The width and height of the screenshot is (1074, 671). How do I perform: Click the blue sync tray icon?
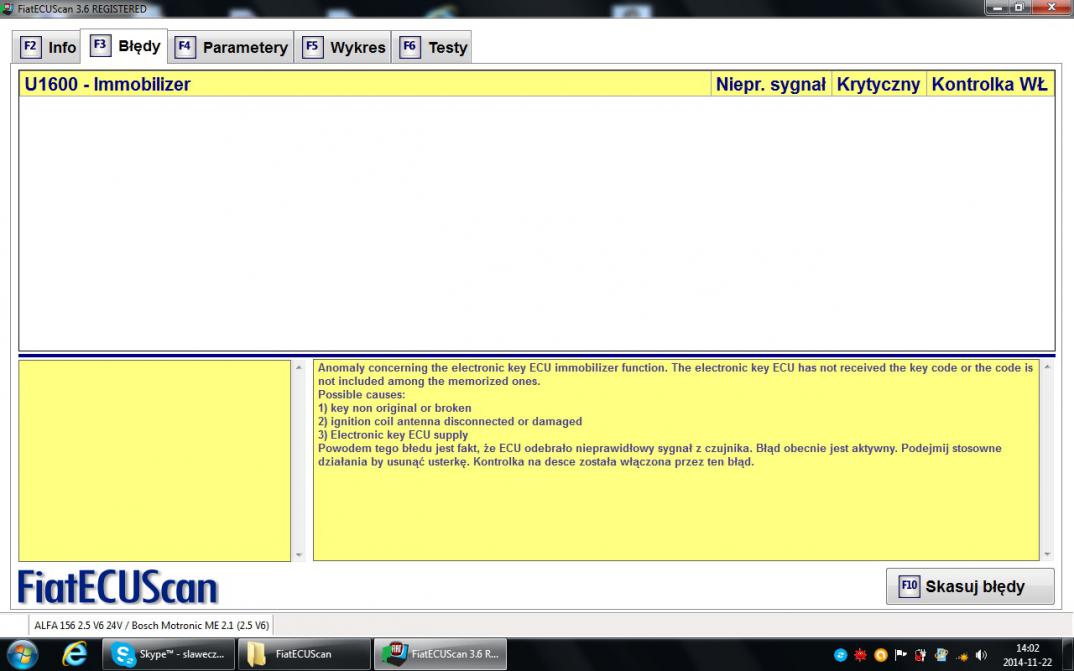(840, 655)
